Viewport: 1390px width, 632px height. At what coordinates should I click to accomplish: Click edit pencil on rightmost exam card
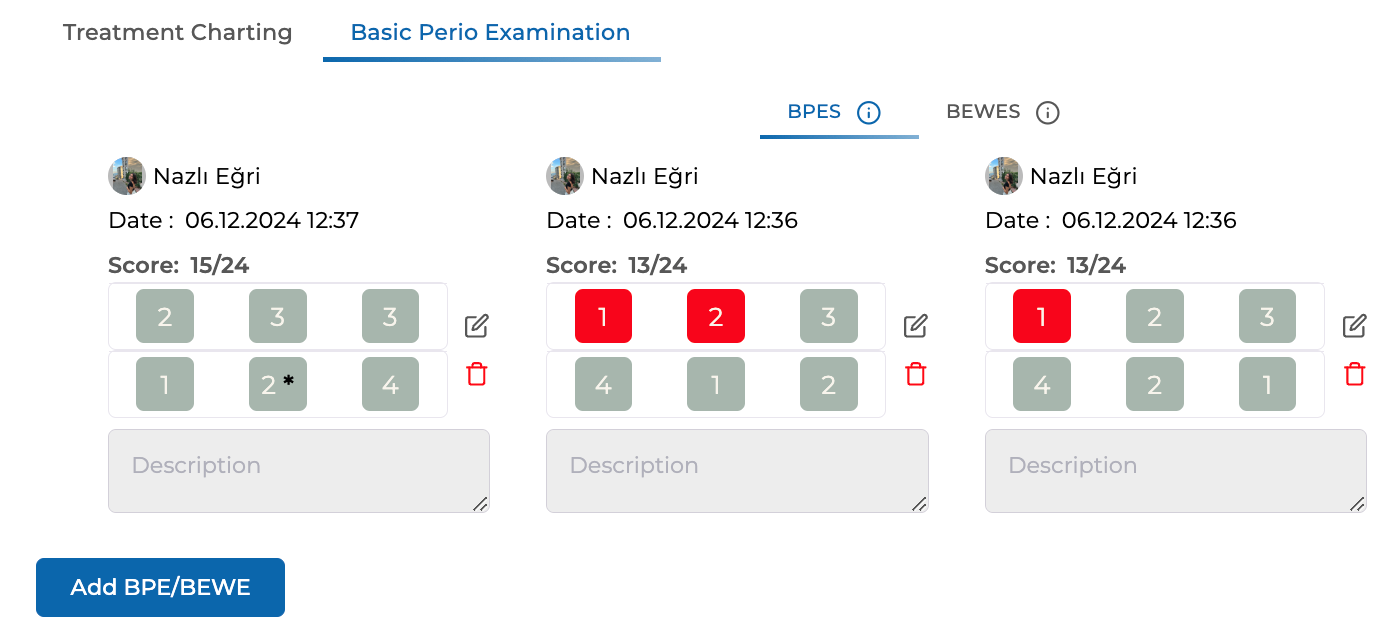(x=1354, y=326)
